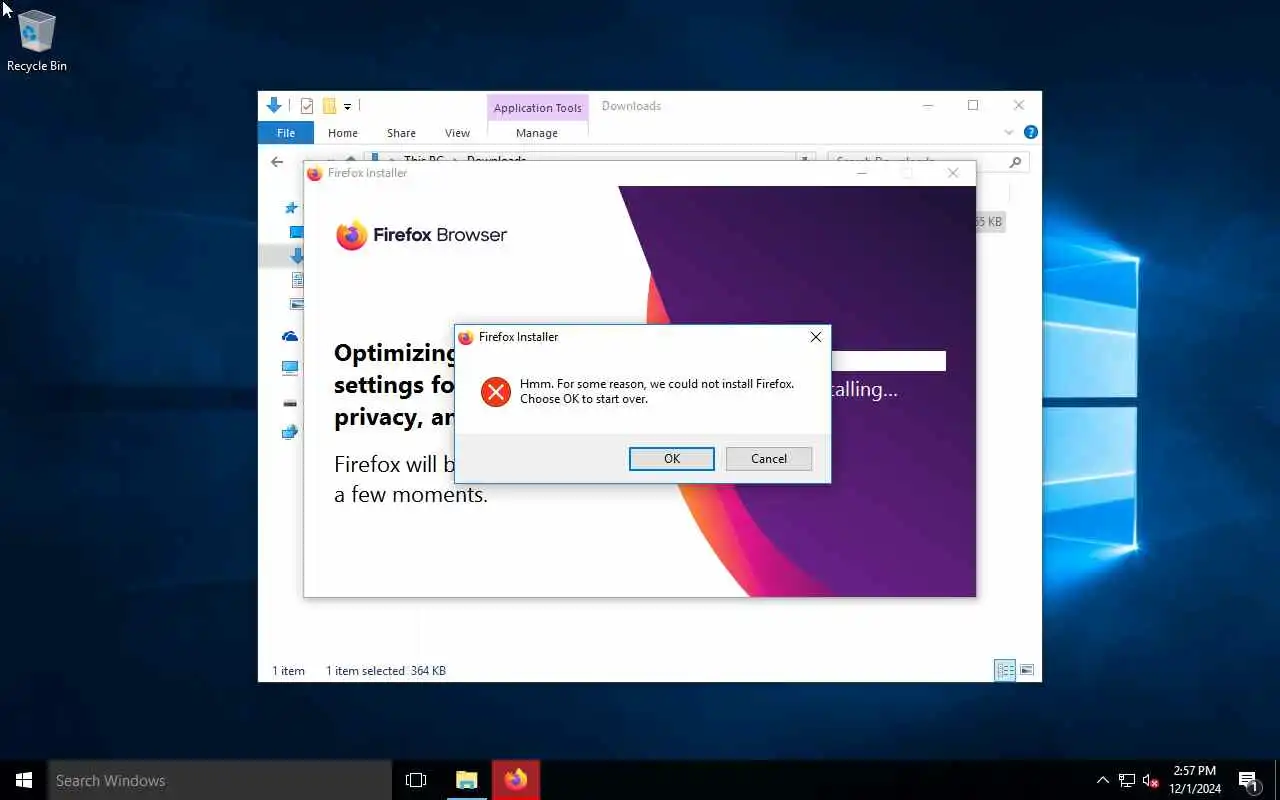1280x800 pixels.
Task: Select the Documents icon in the navigation pane
Action: pyautogui.click(x=297, y=280)
